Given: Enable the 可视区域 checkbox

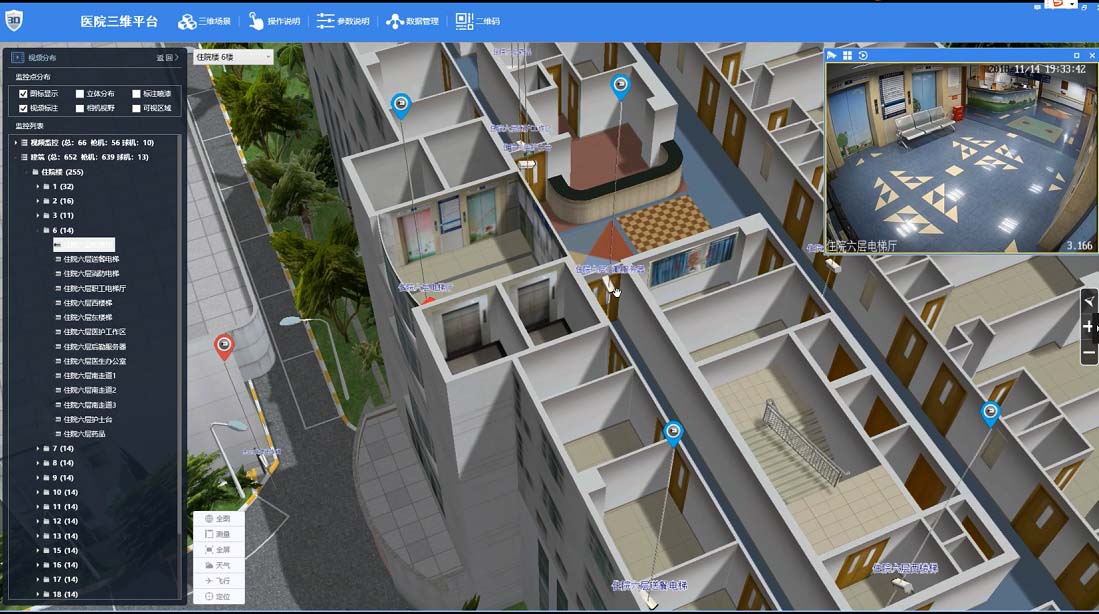Looking at the screenshot, I should 136,109.
